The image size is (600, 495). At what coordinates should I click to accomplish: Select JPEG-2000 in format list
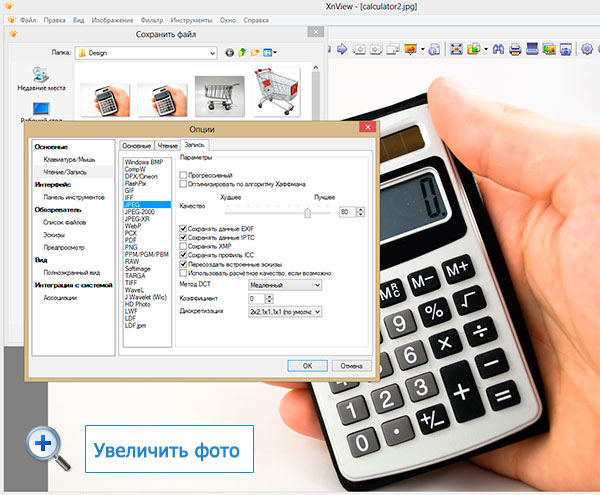click(140, 212)
